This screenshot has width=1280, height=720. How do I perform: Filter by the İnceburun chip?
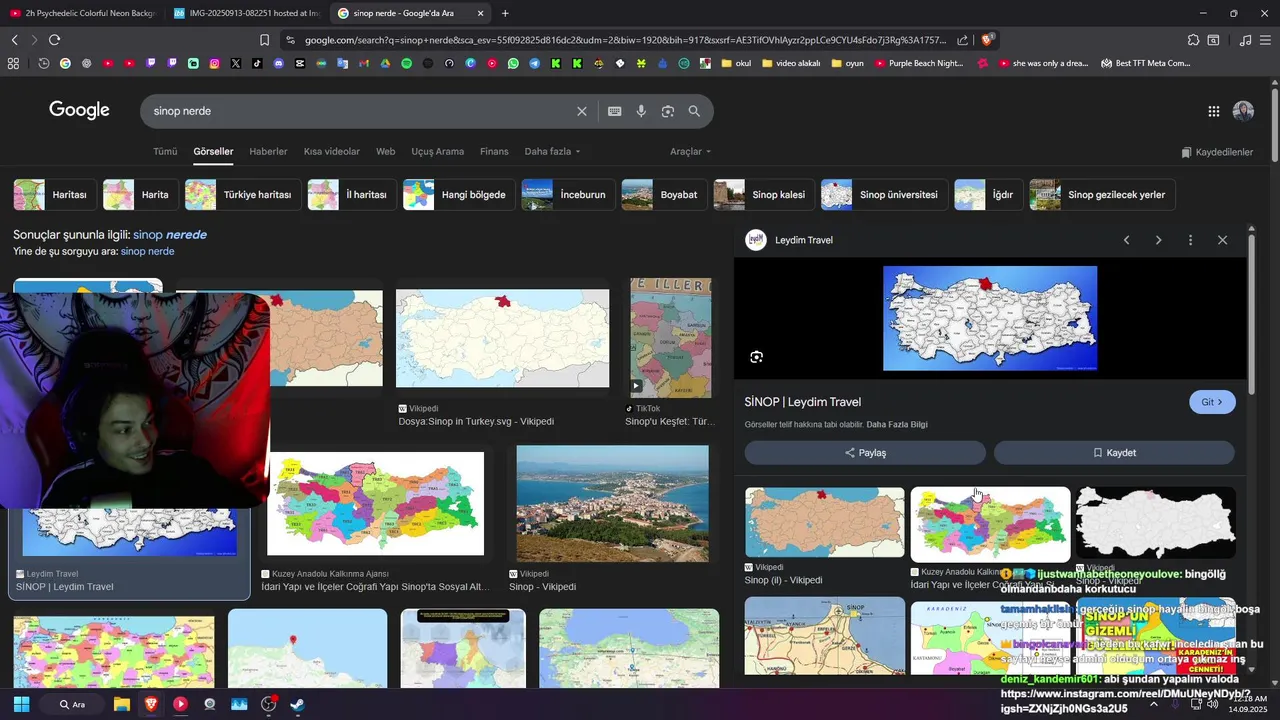568,195
